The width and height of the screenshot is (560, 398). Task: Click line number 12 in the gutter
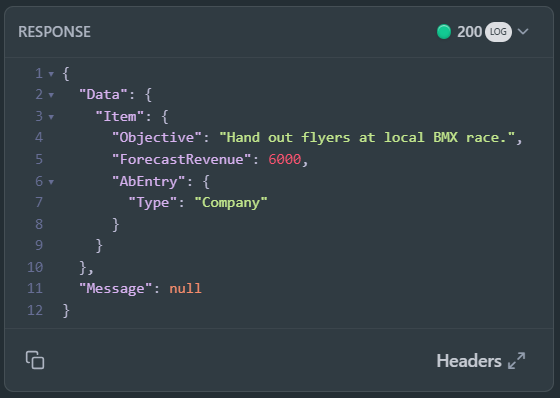point(35,310)
